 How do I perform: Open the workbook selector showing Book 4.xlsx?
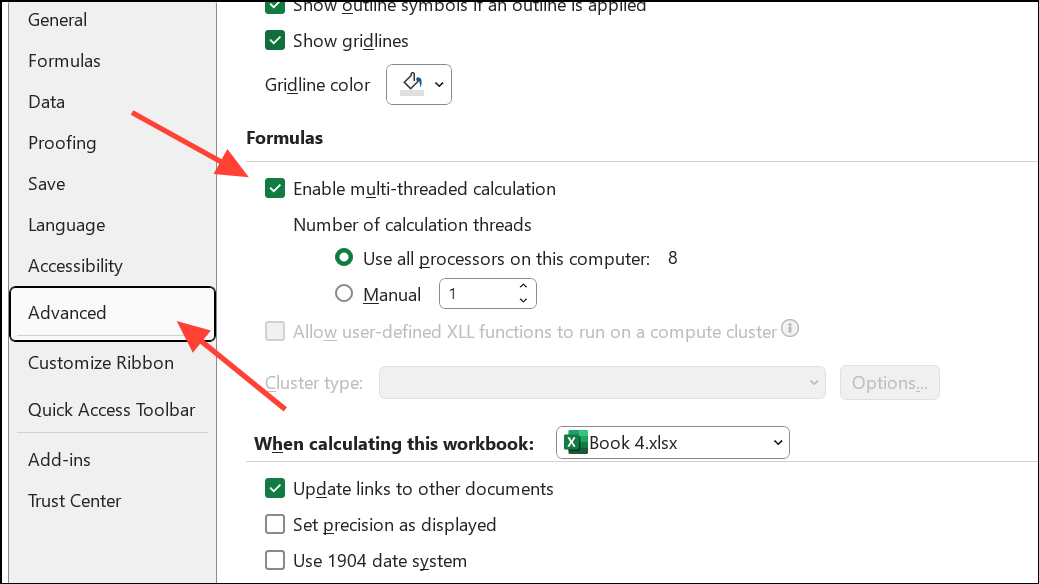672,442
